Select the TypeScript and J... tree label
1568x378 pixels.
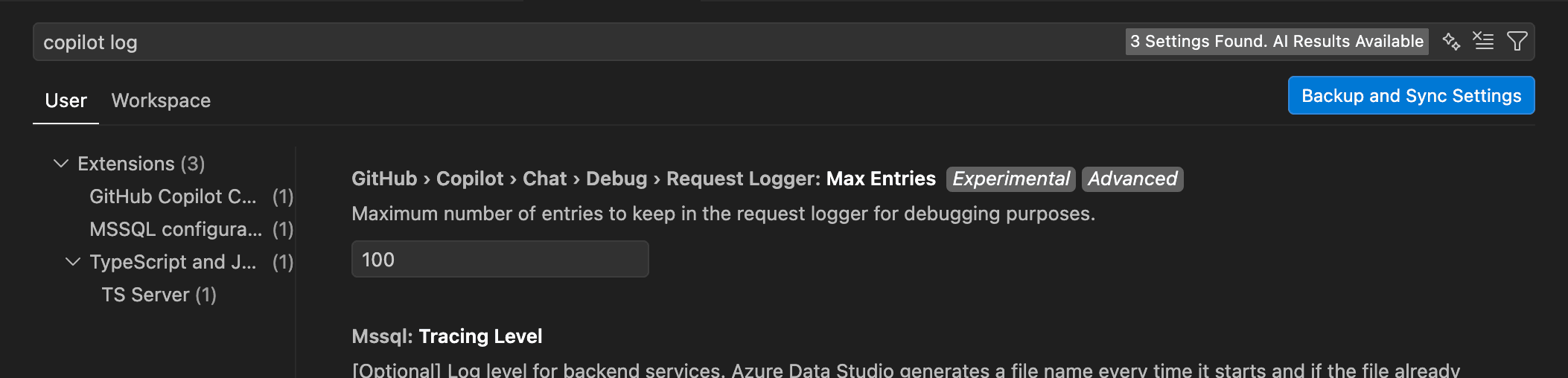[173, 262]
